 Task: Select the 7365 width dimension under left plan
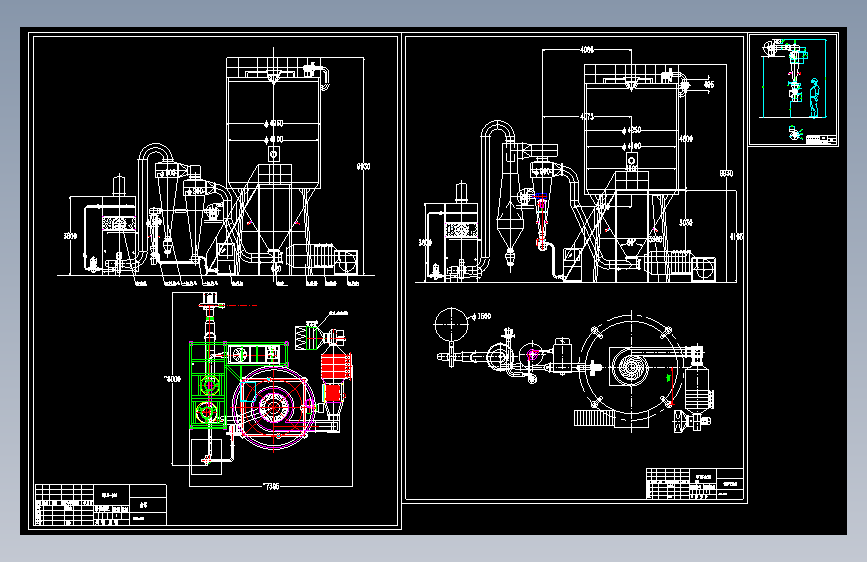tap(271, 487)
